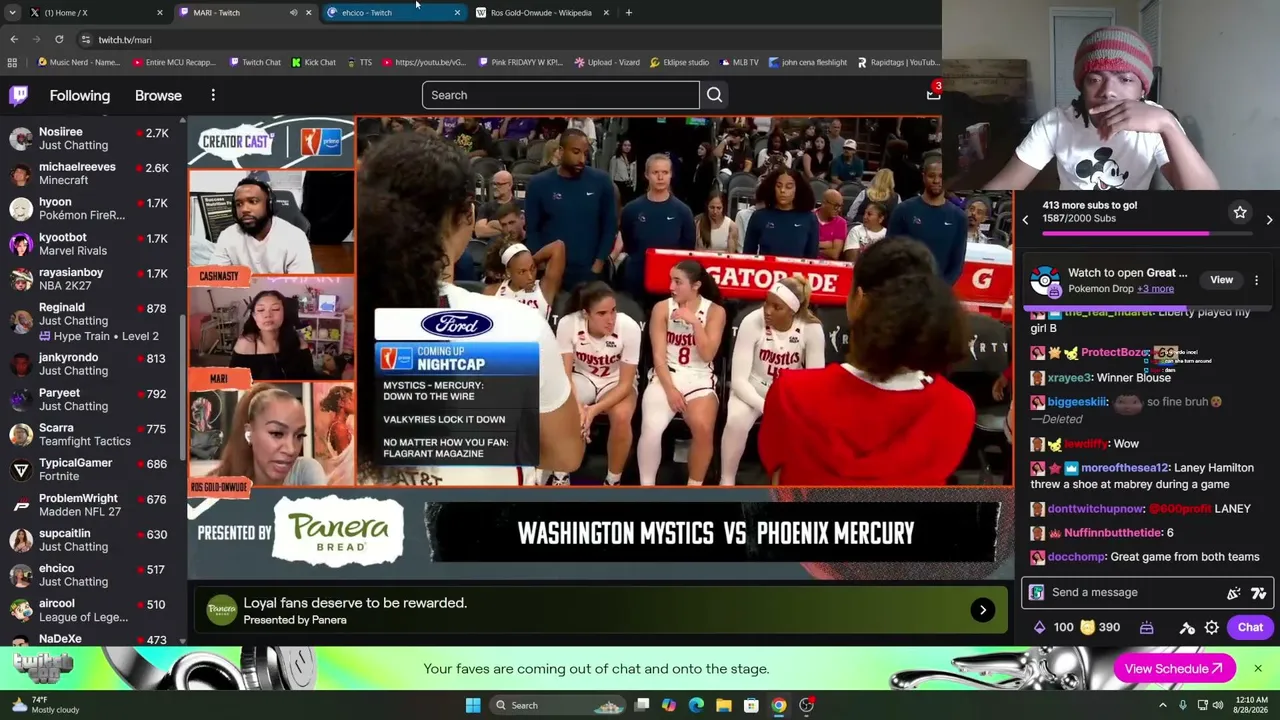This screenshot has height=720, width=1280.
Task: Click the docchomp username in chat
Action: pyautogui.click(x=1076, y=557)
